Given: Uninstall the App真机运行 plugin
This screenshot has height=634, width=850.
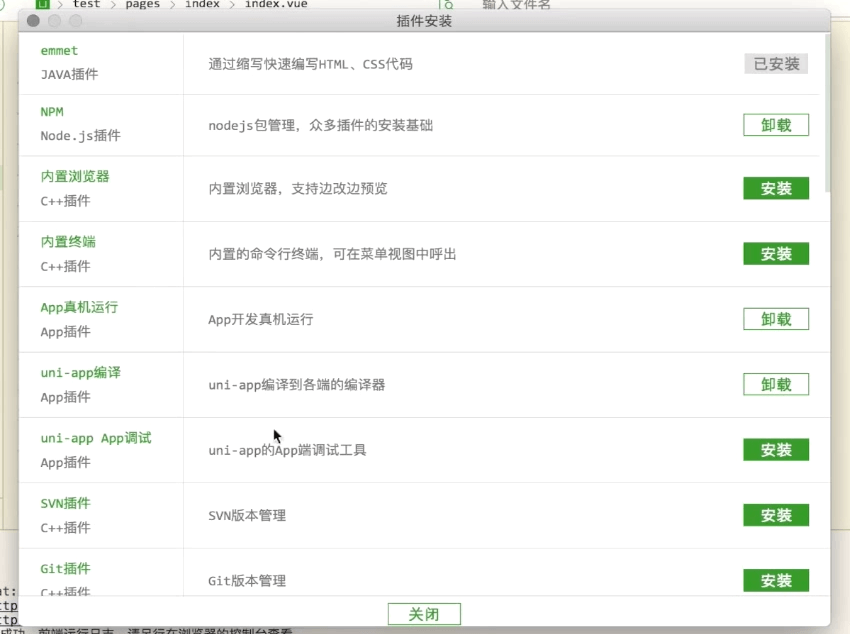Looking at the screenshot, I should coord(776,319).
